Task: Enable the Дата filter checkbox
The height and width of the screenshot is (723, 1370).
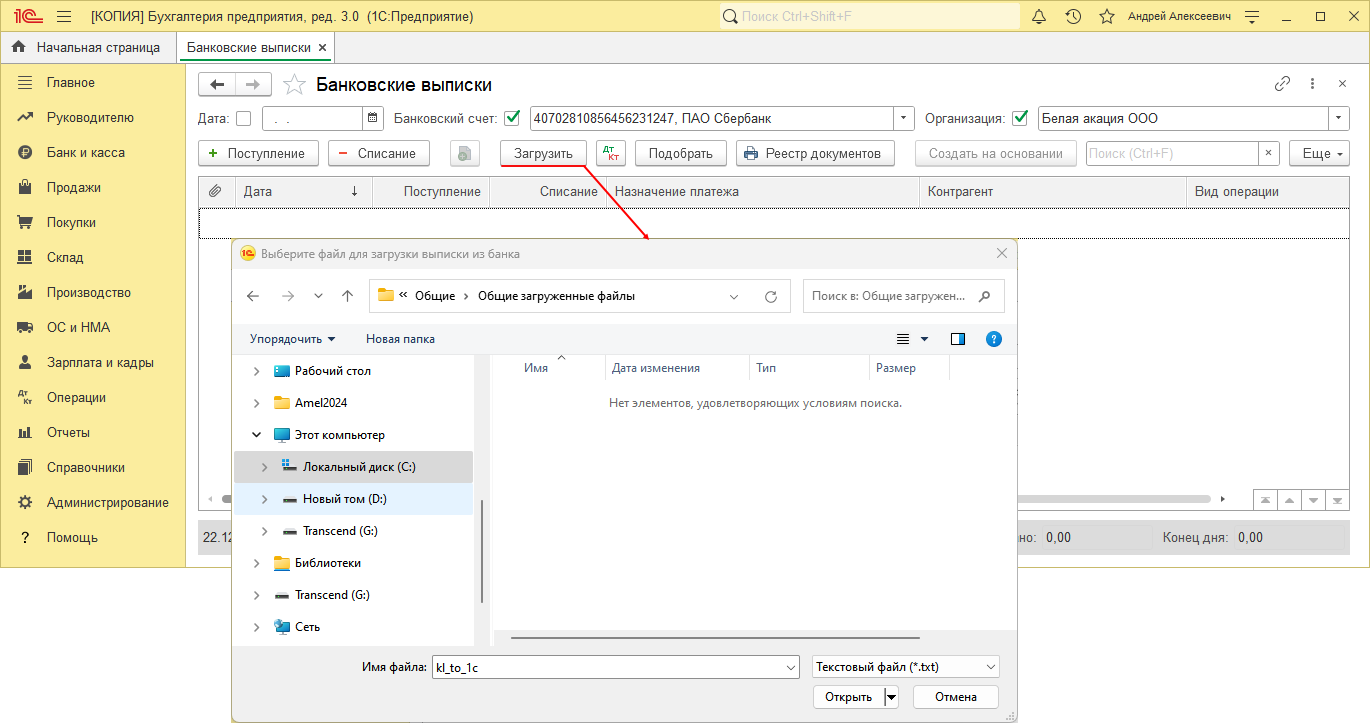Action: coord(243,119)
